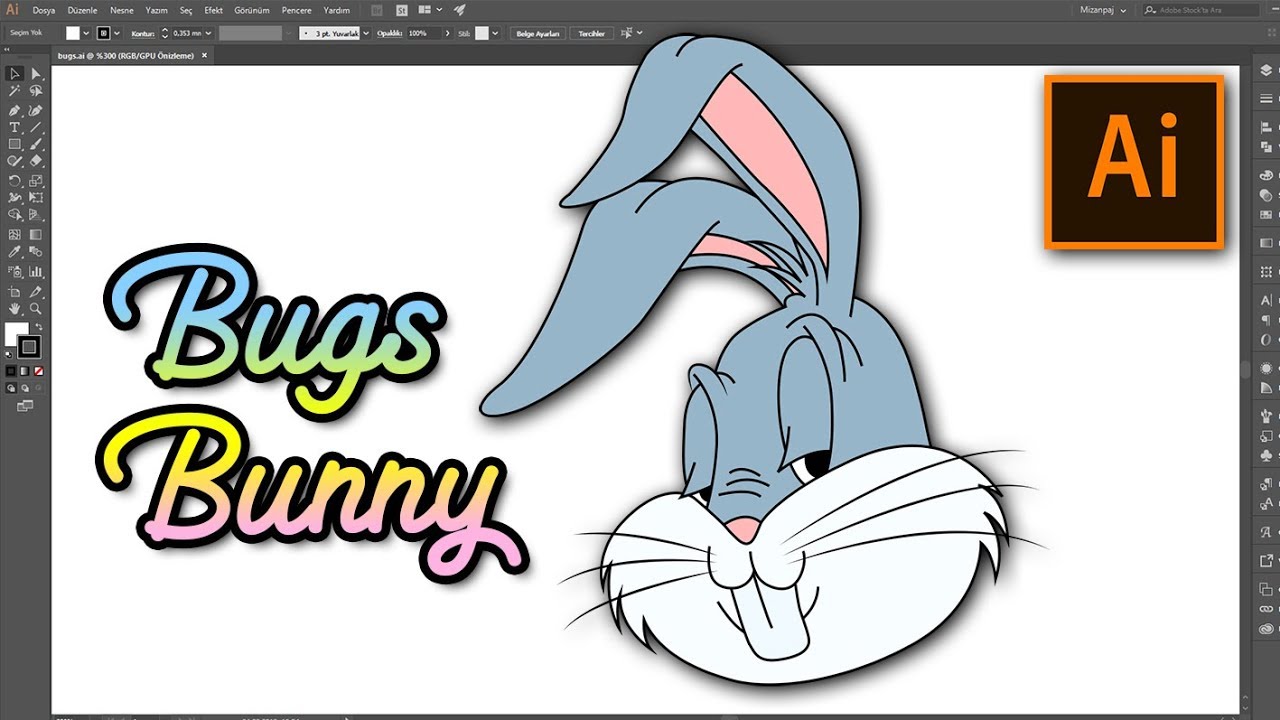Select the Pen tool

click(15, 109)
